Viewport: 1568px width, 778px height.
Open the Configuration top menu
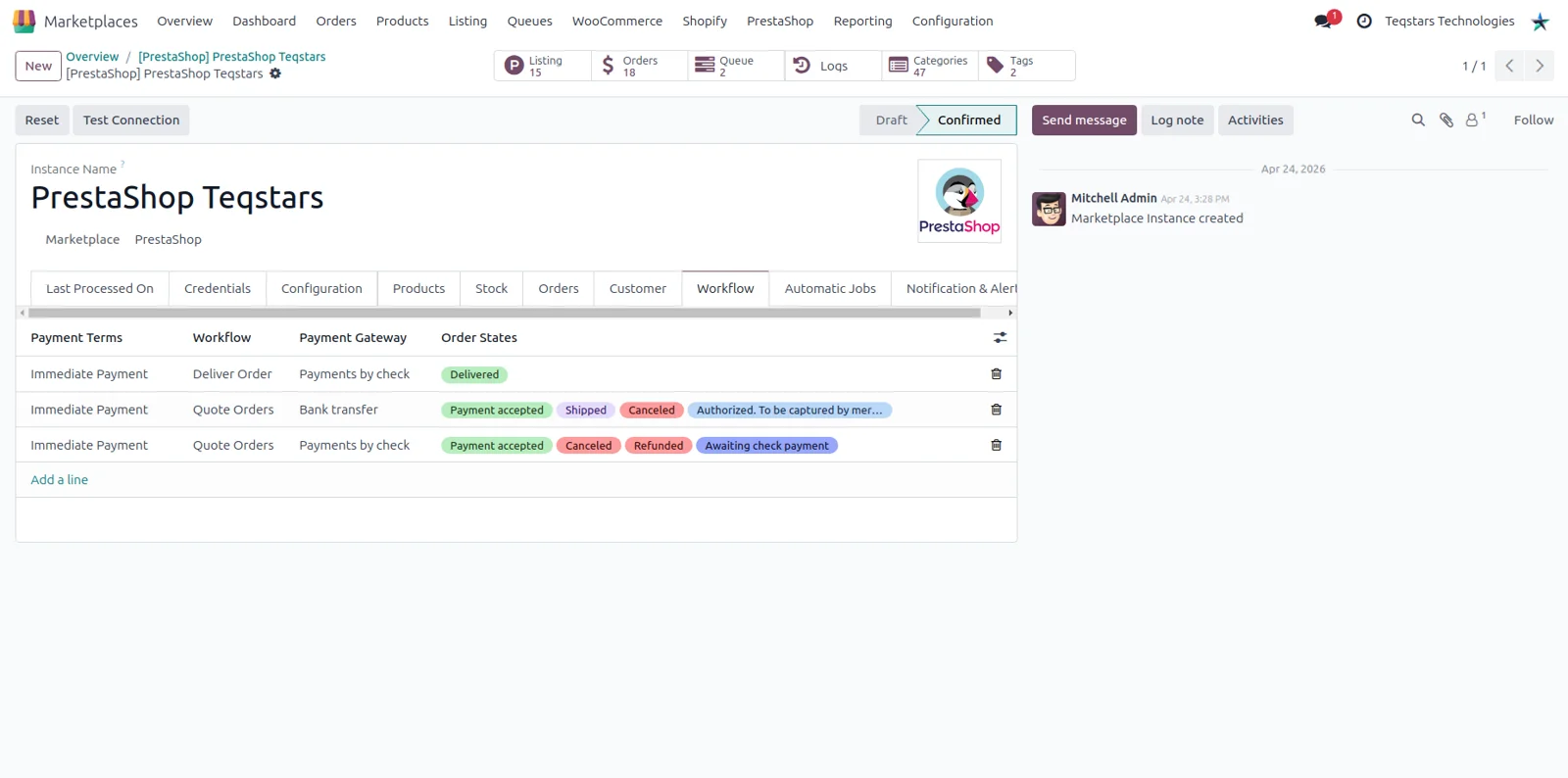point(953,21)
